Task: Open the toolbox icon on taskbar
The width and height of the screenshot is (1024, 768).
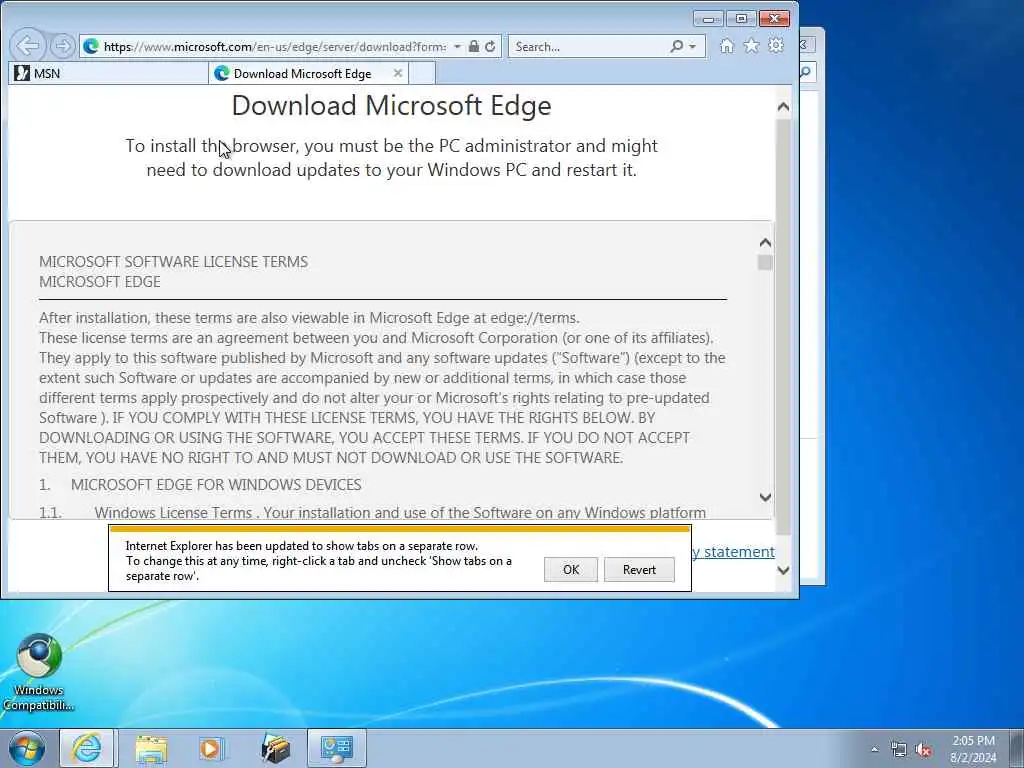Action: click(x=276, y=748)
